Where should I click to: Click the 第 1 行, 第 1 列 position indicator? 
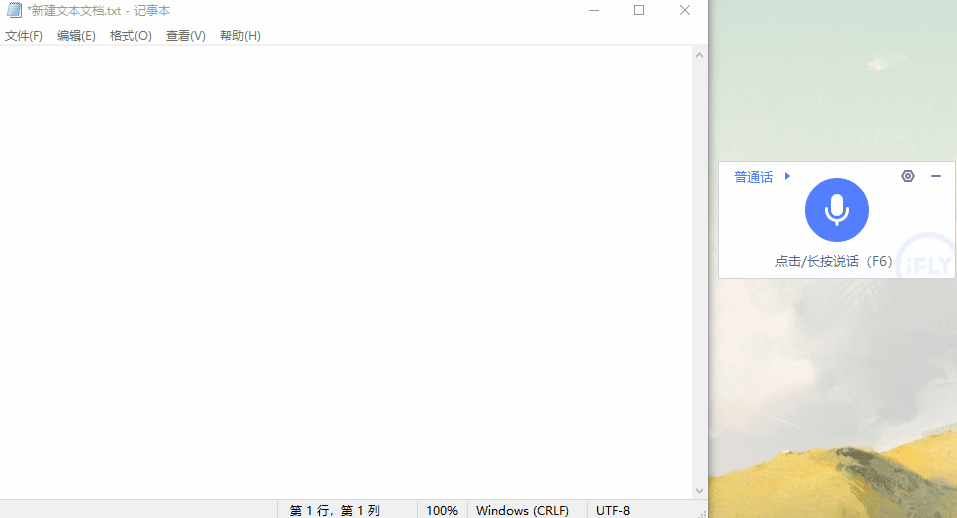(335, 510)
